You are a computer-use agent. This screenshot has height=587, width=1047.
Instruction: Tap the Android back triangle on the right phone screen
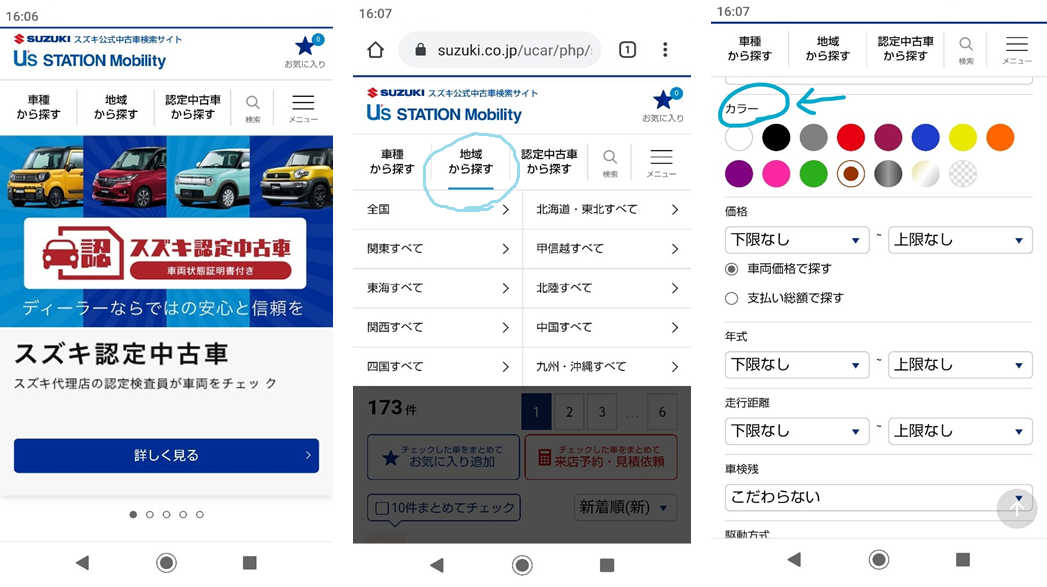(794, 560)
